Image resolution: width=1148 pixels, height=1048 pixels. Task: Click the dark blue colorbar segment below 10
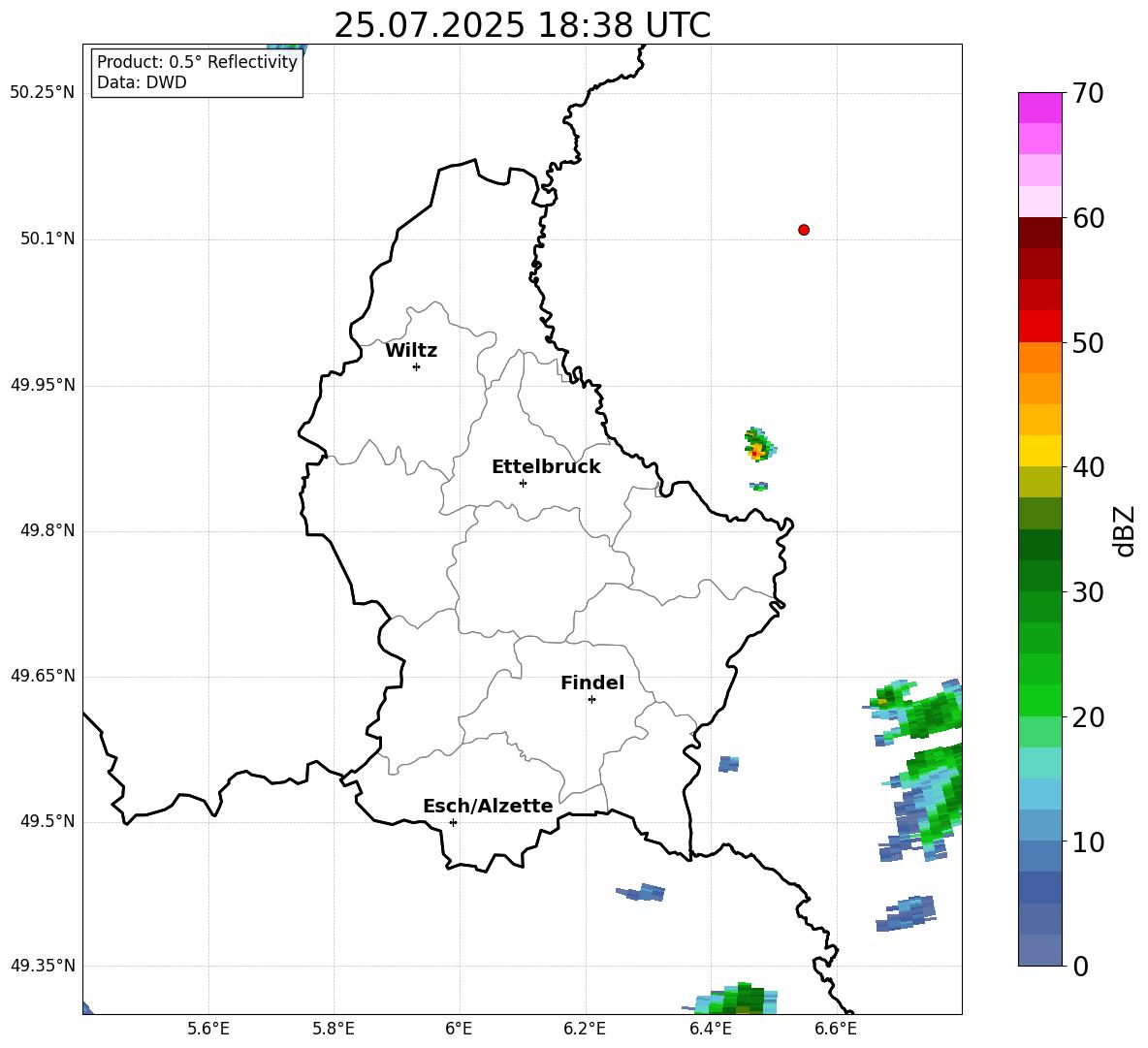1039,887
